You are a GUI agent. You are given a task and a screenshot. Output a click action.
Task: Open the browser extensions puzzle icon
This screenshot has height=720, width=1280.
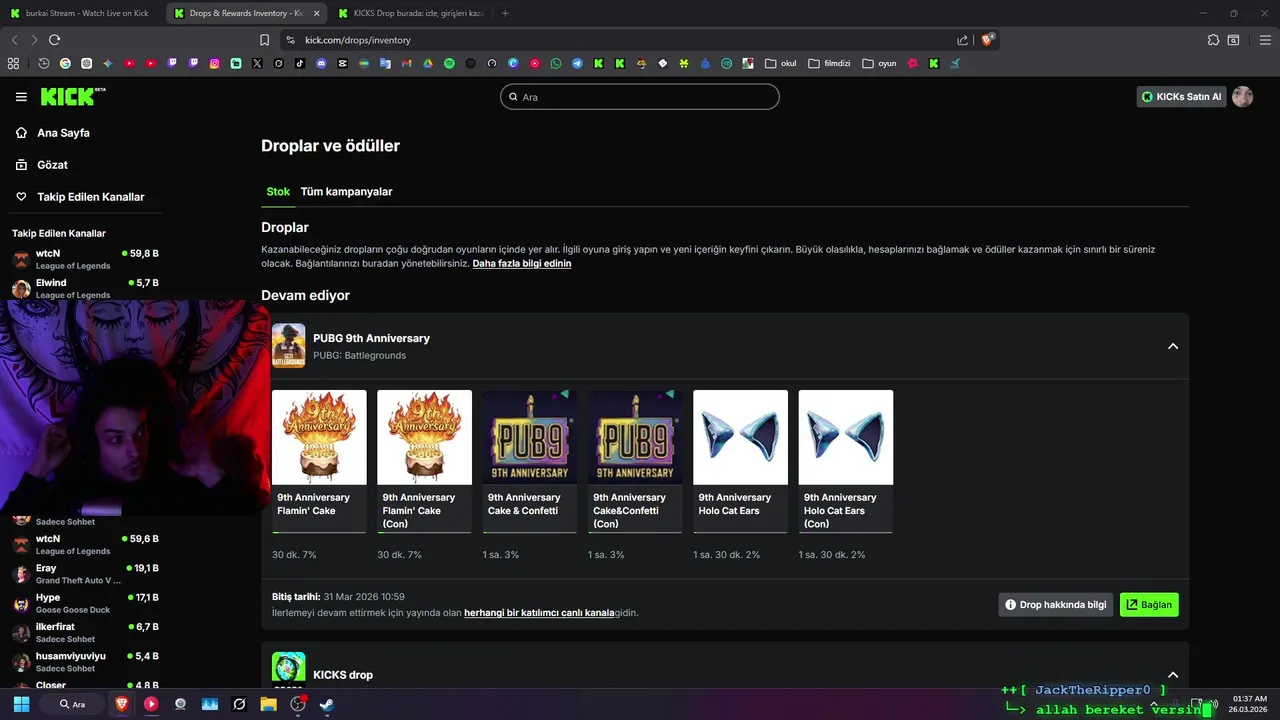(1213, 40)
